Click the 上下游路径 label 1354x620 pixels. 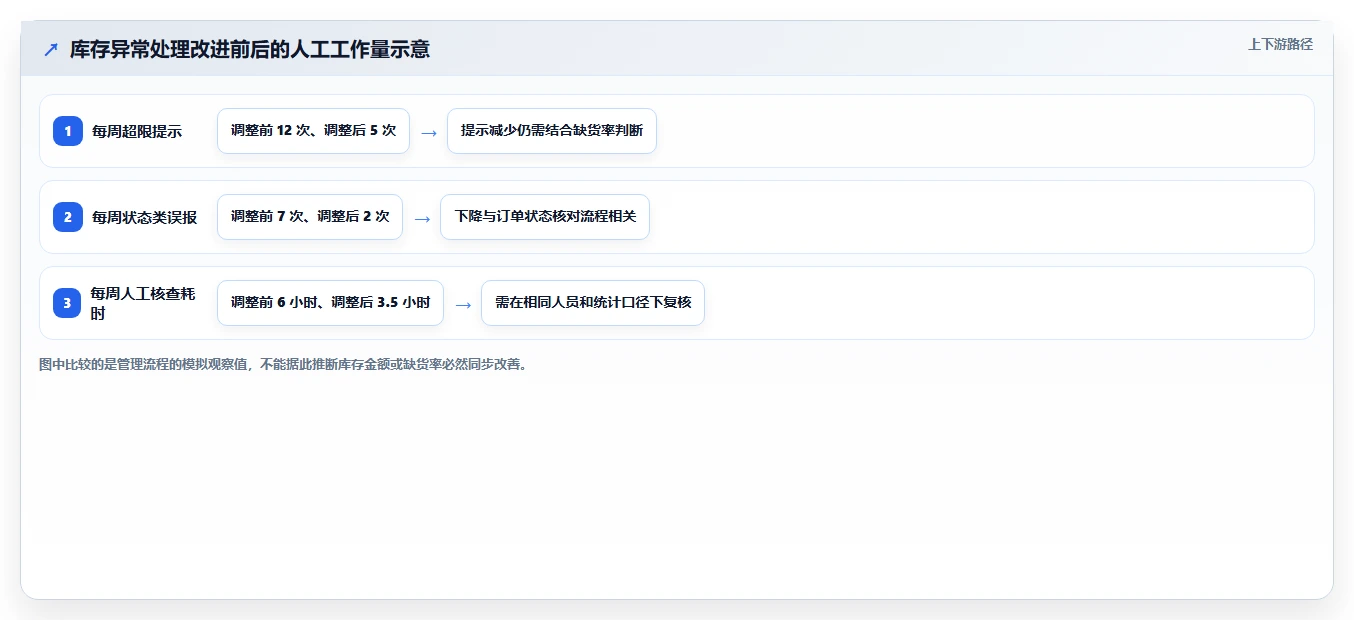[x=1280, y=44]
